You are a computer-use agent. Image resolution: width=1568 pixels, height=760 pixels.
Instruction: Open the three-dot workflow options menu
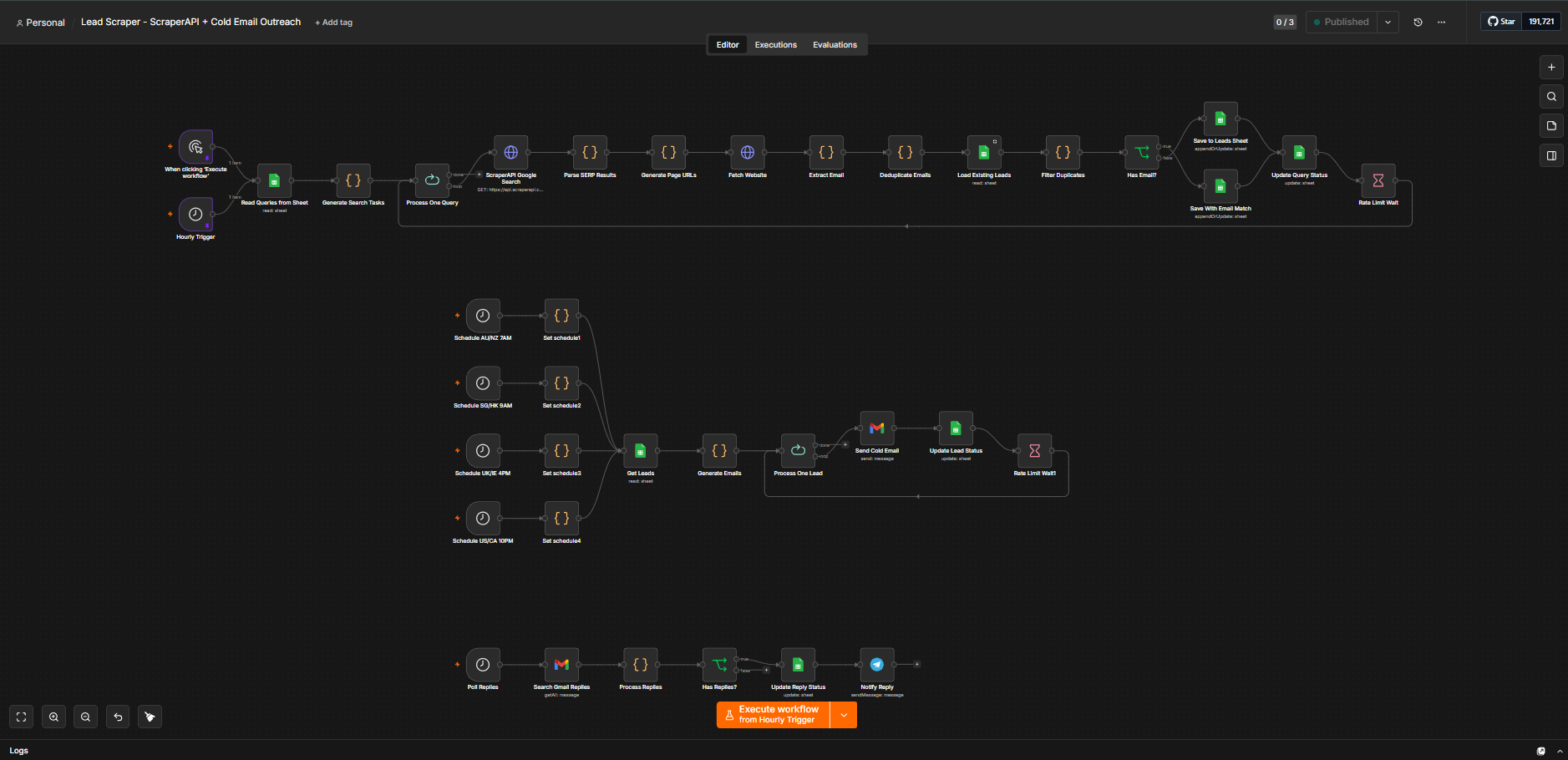coord(1441,23)
